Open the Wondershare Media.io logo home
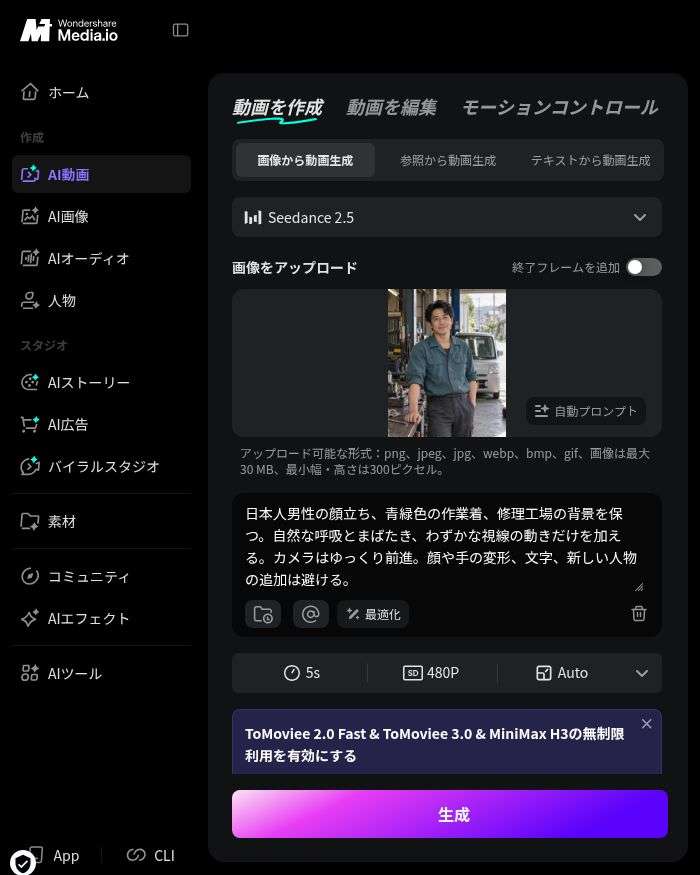The image size is (700, 875). 69,30
